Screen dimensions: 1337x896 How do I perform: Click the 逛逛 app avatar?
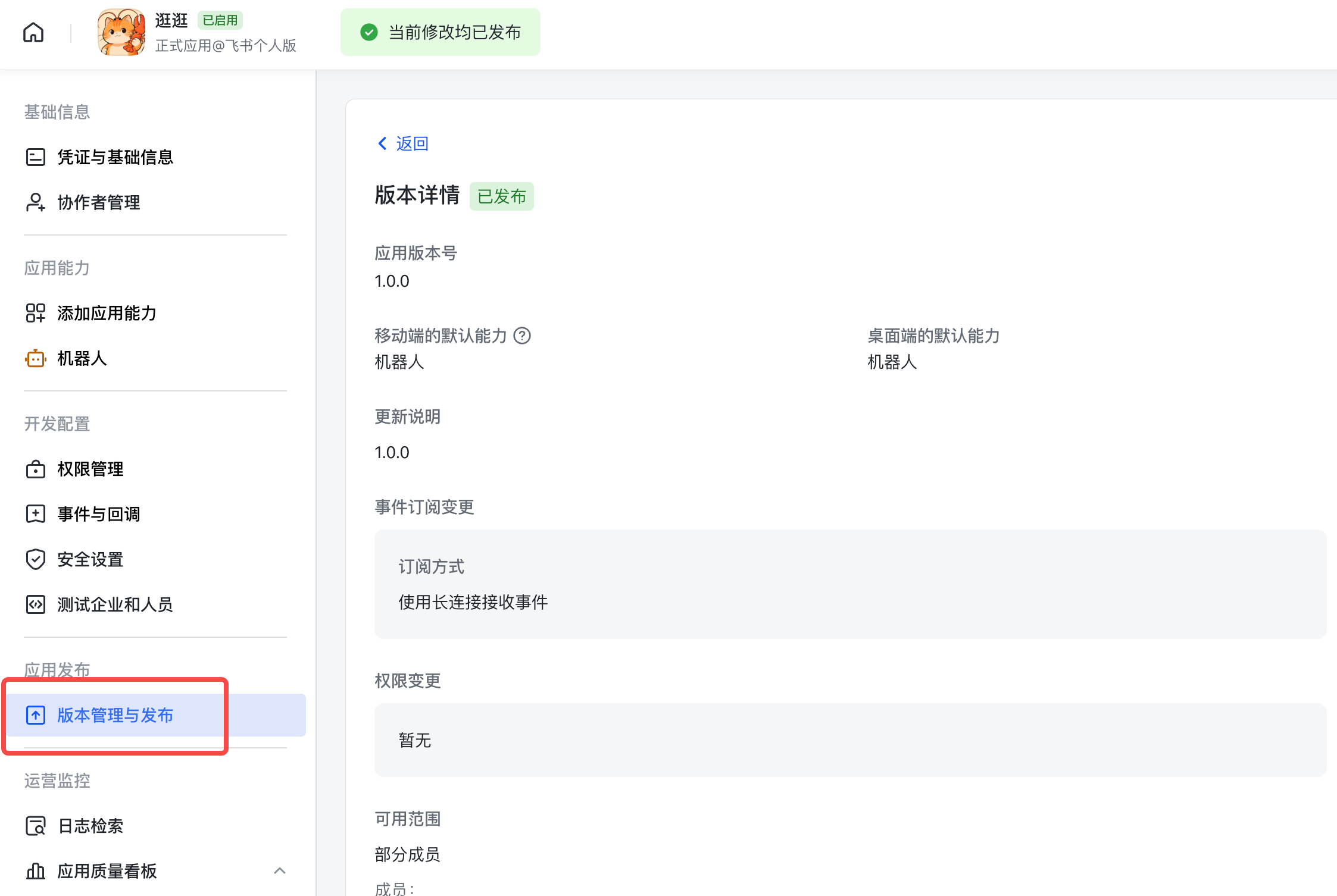click(x=122, y=32)
